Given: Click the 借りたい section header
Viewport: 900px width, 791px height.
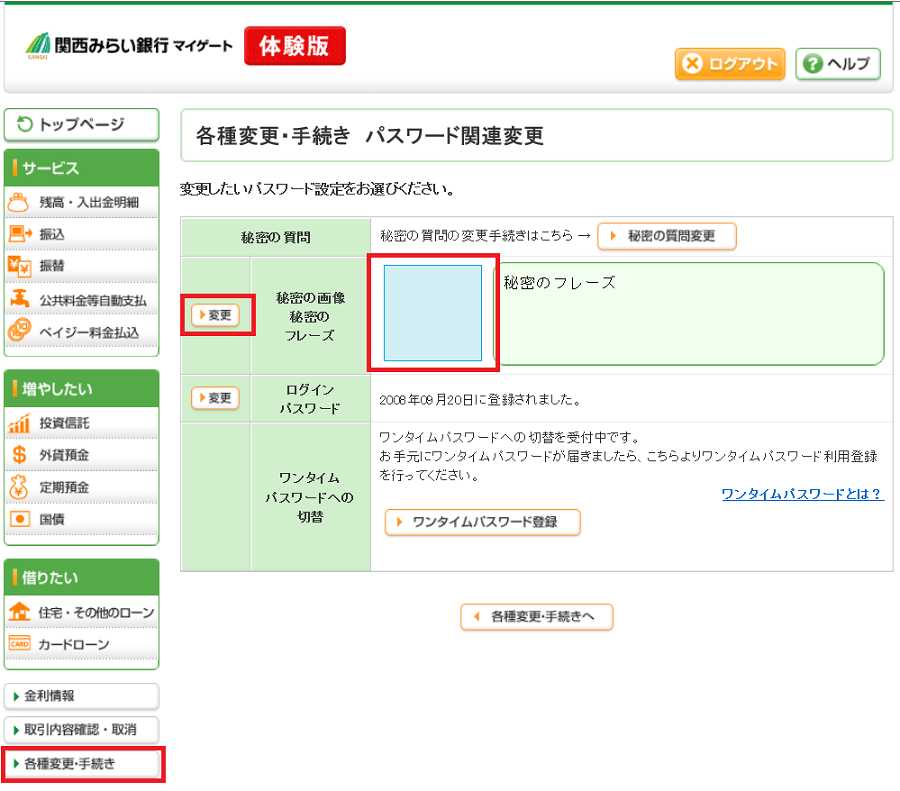Looking at the screenshot, I should tap(82, 577).
